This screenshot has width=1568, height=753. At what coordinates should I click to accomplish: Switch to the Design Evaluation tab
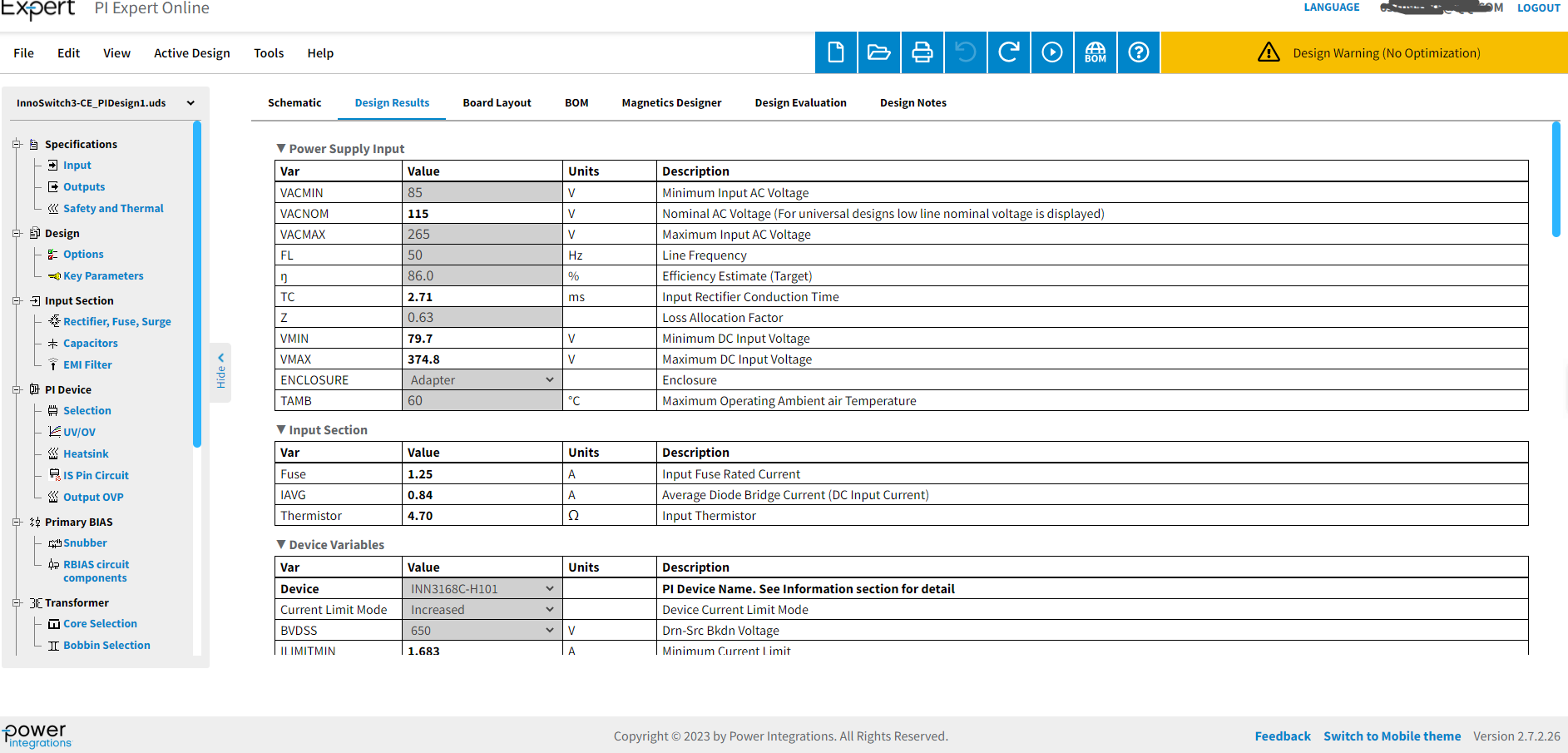(x=800, y=102)
